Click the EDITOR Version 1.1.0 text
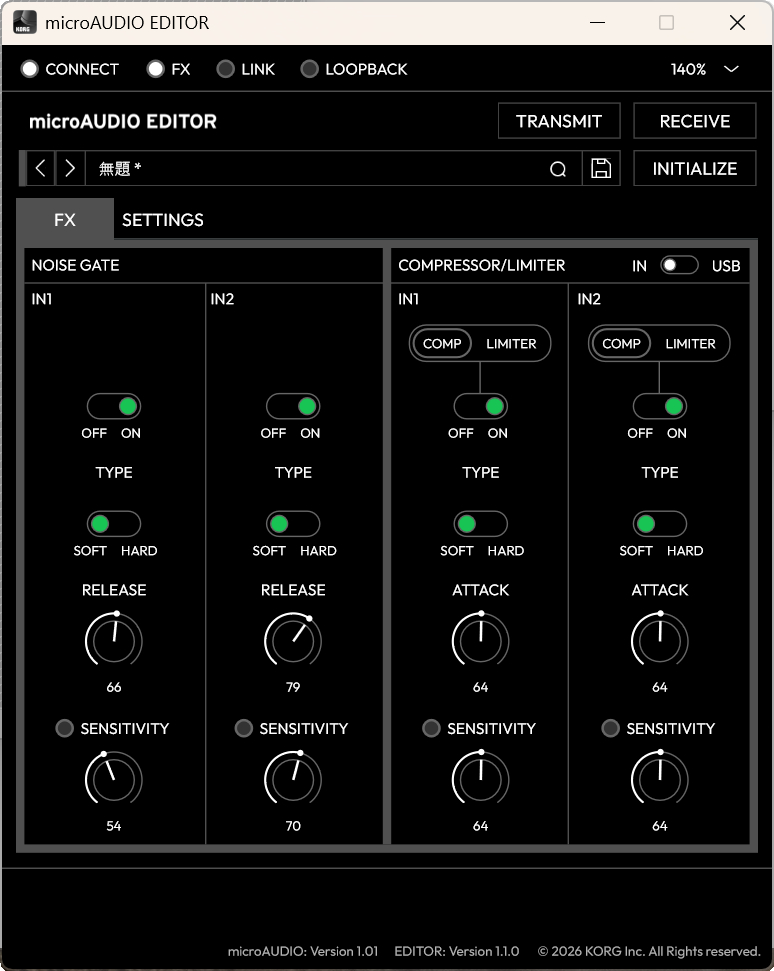Screen dimensions: 774x971 click(x=457, y=951)
